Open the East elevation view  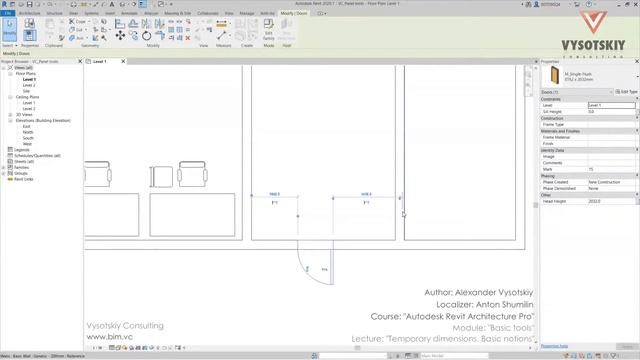click(x=27, y=127)
